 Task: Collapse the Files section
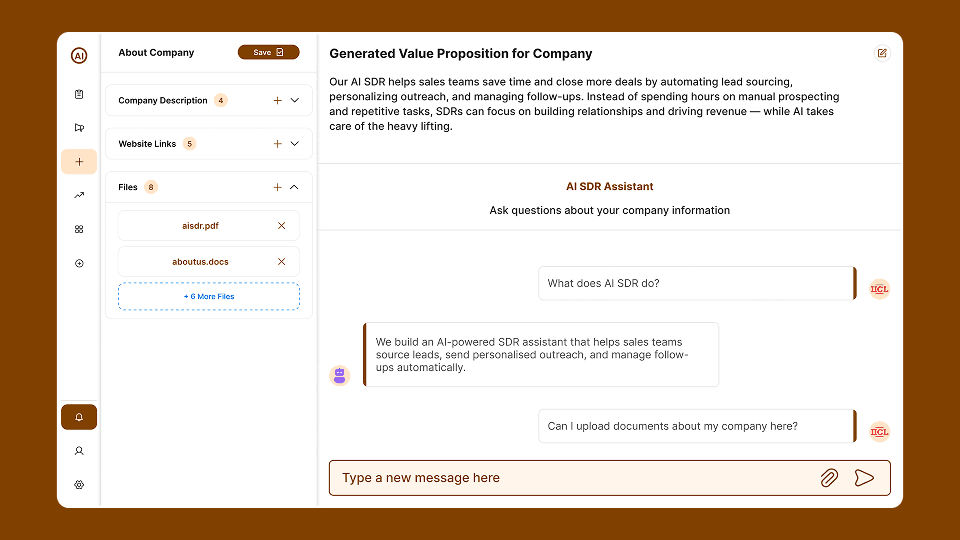(294, 187)
